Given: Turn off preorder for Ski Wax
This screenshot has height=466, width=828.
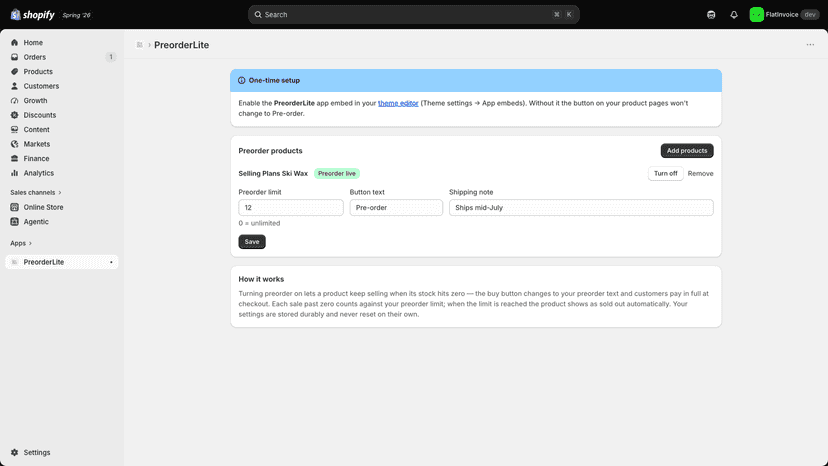Looking at the screenshot, I should pos(665,173).
